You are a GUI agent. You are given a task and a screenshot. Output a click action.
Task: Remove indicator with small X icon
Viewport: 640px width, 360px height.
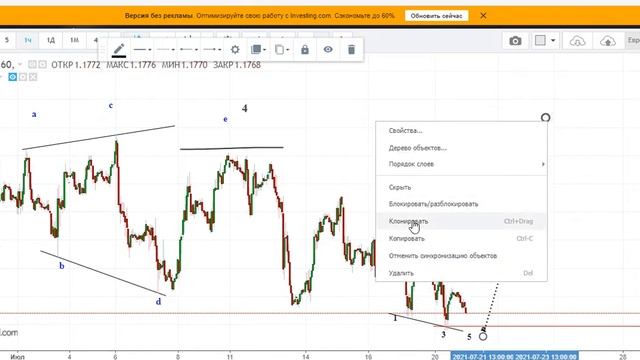[x=33, y=77]
